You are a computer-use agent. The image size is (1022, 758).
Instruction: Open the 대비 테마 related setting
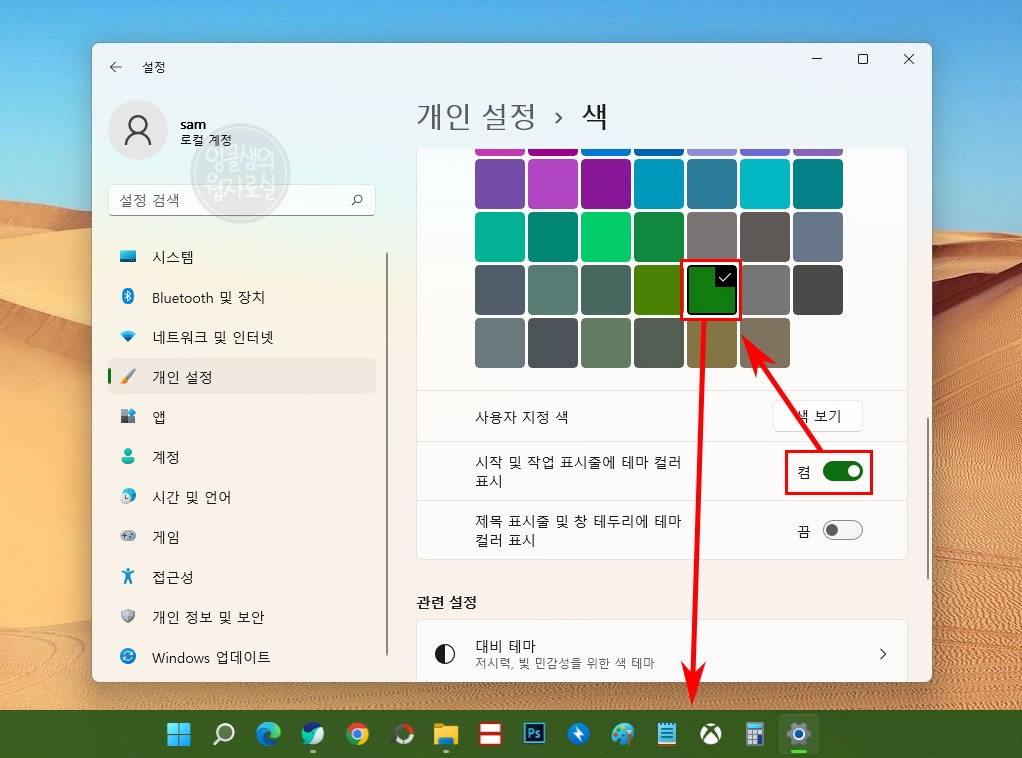point(662,652)
